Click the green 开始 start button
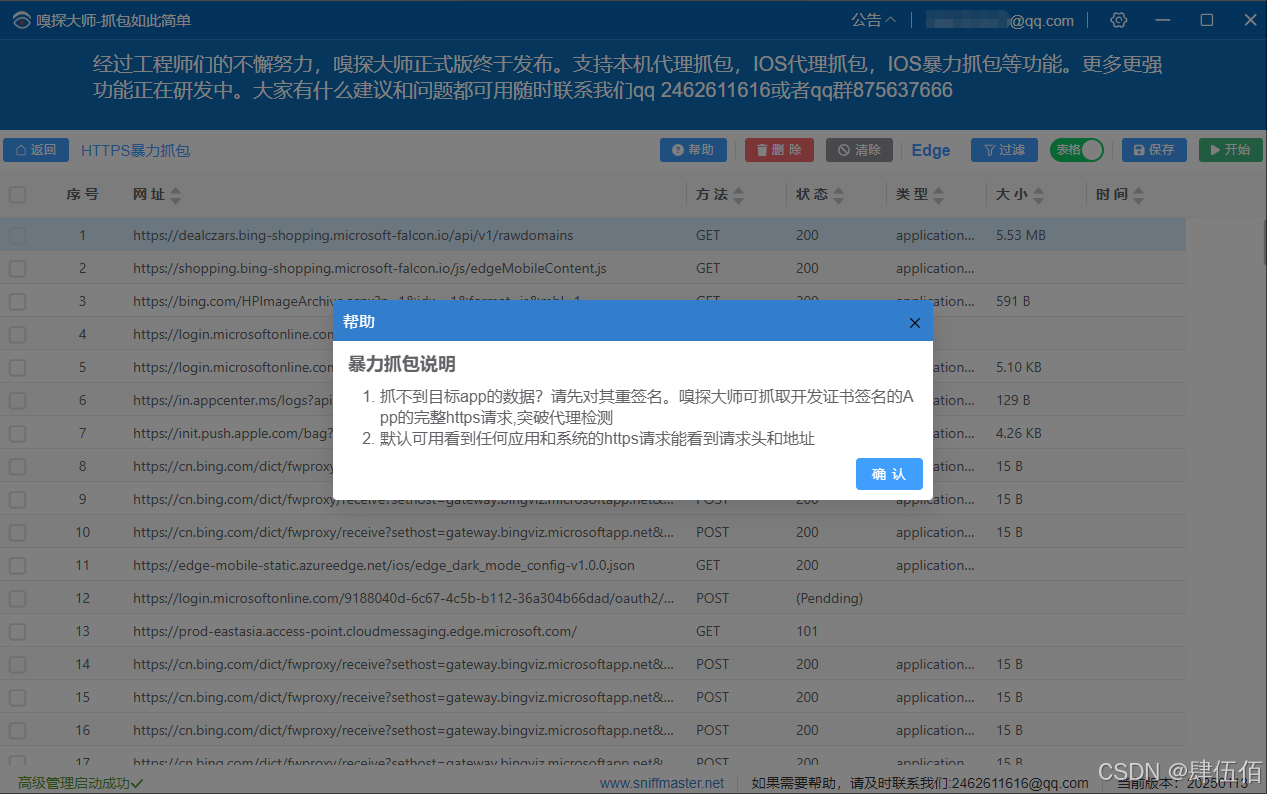The width and height of the screenshot is (1267, 794). [x=1230, y=150]
